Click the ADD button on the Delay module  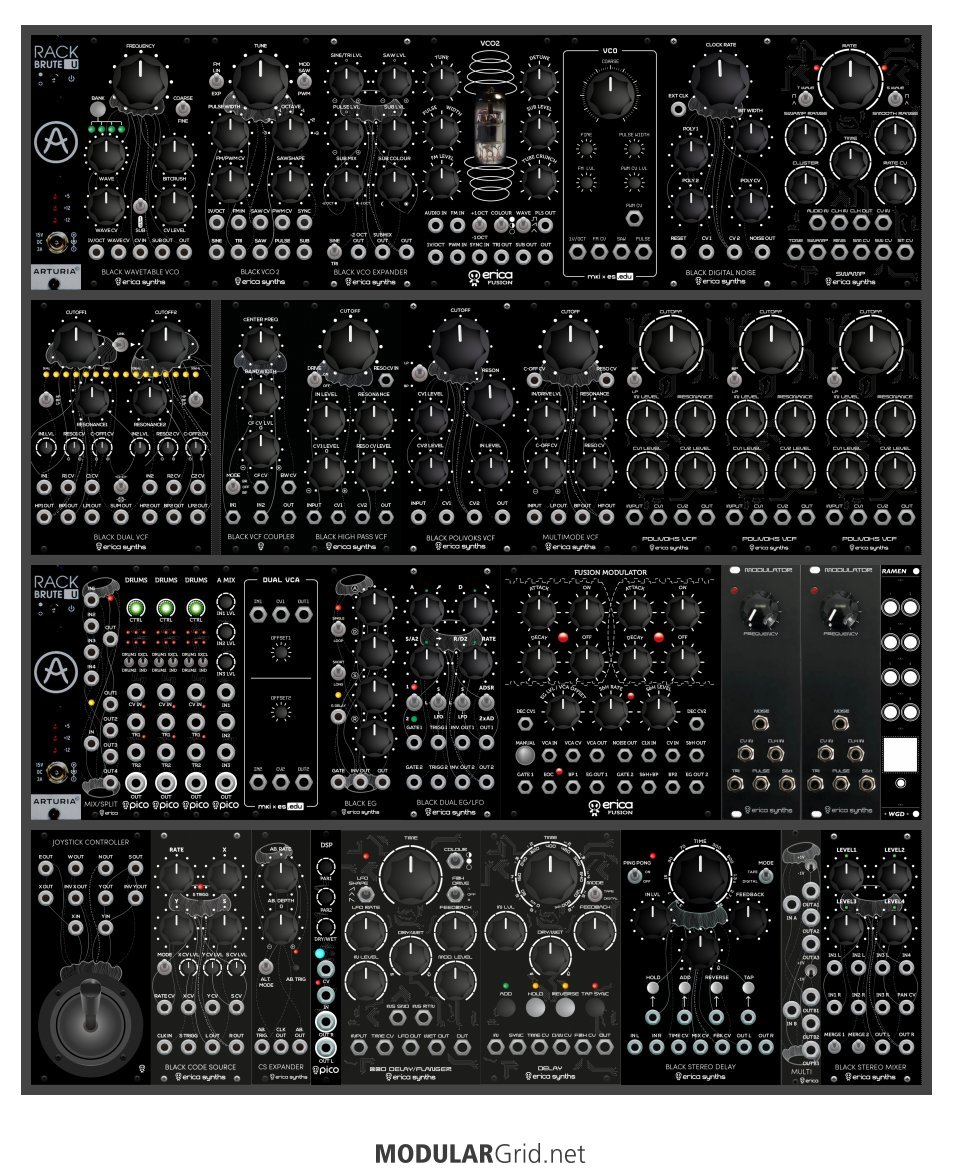[x=506, y=1008]
